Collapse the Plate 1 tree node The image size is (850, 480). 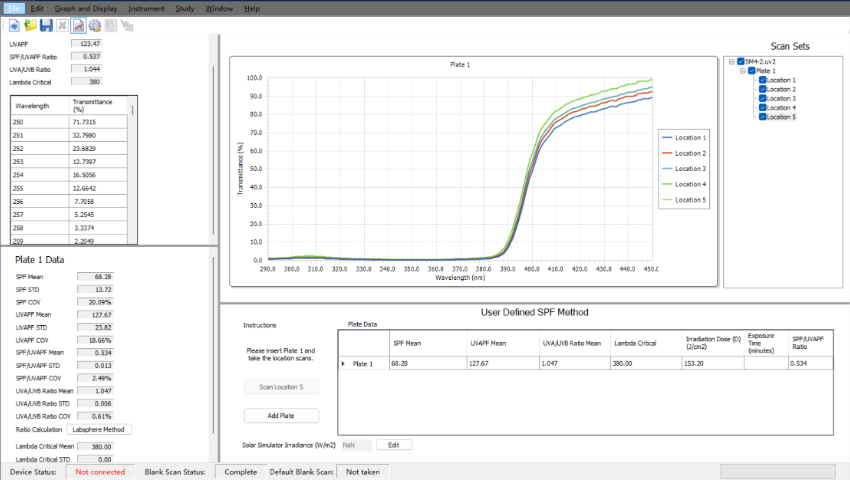click(743, 71)
